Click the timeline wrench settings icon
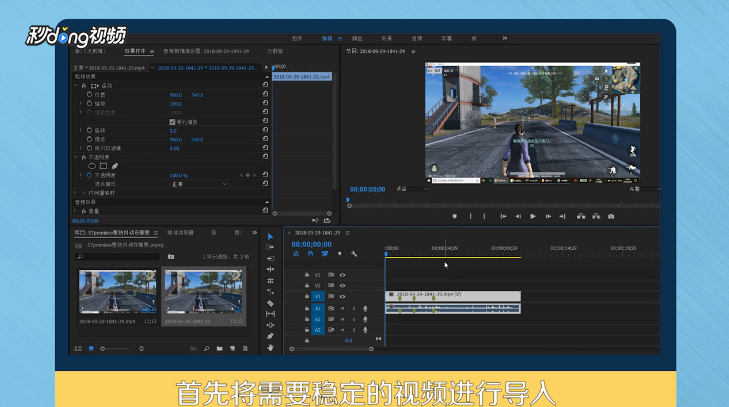This screenshot has height=407, width=729. pos(354,254)
